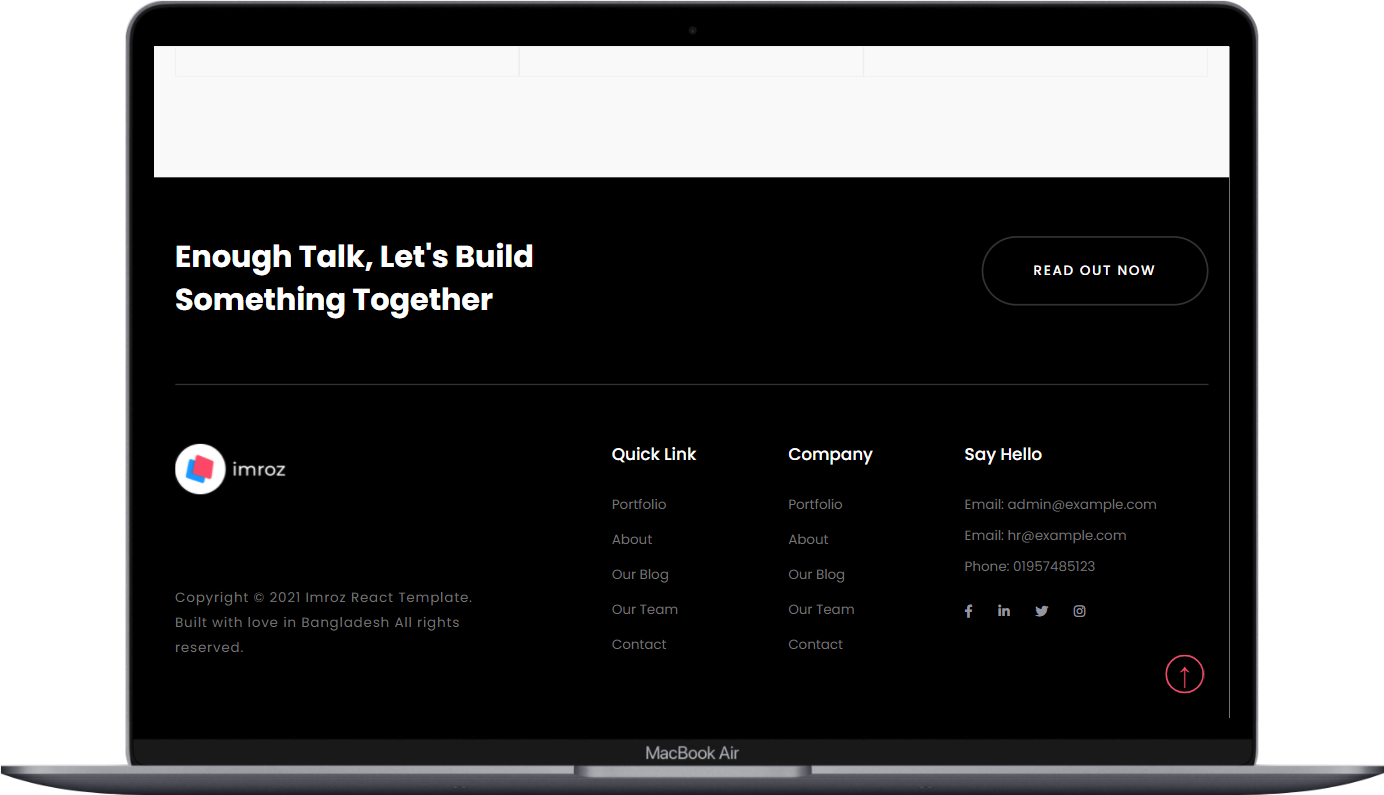The image size is (1384, 795).
Task: Open Contact under Company
Action: [x=815, y=645]
